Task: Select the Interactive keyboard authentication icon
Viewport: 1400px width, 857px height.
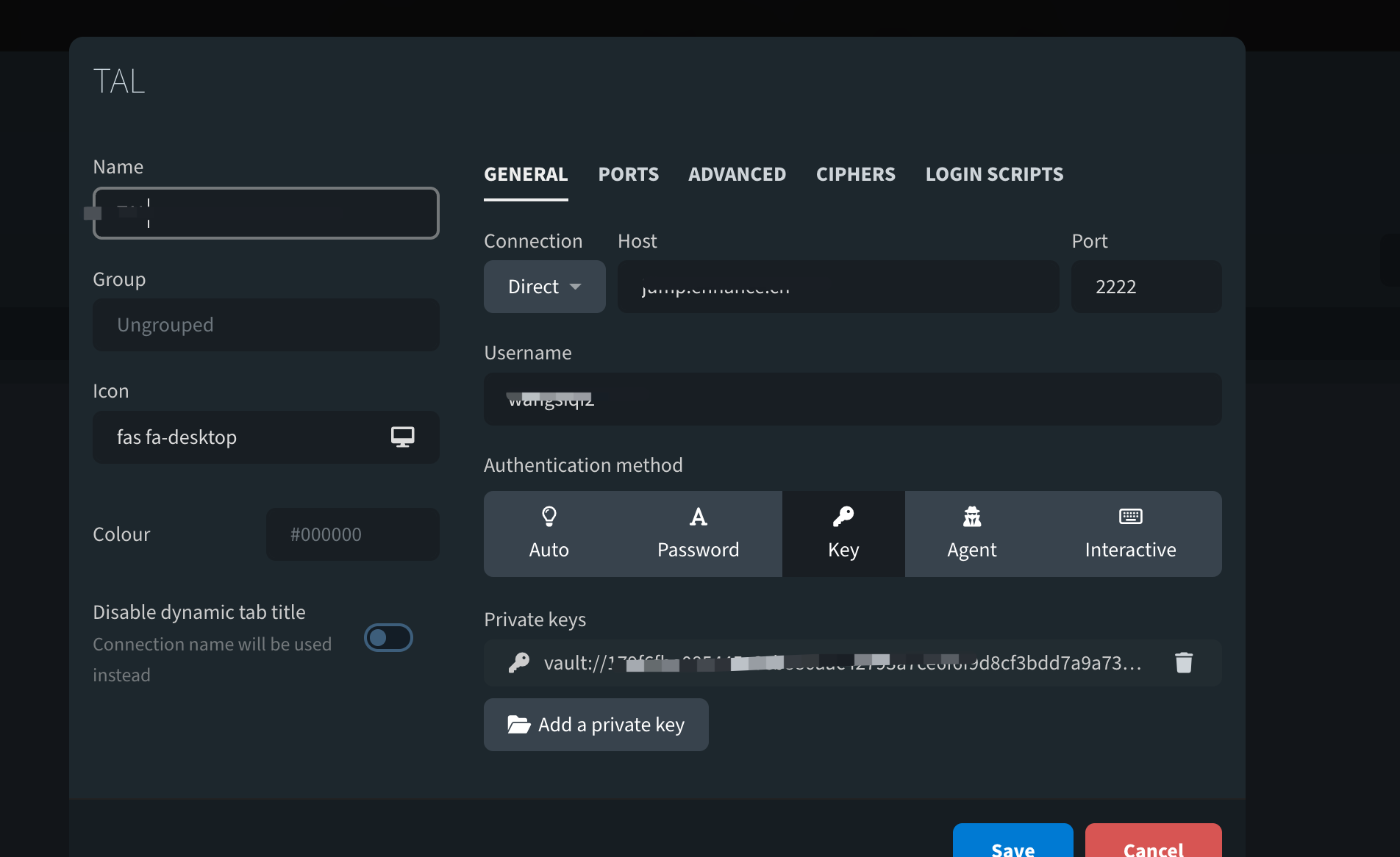Action: [x=1130, y=515]
